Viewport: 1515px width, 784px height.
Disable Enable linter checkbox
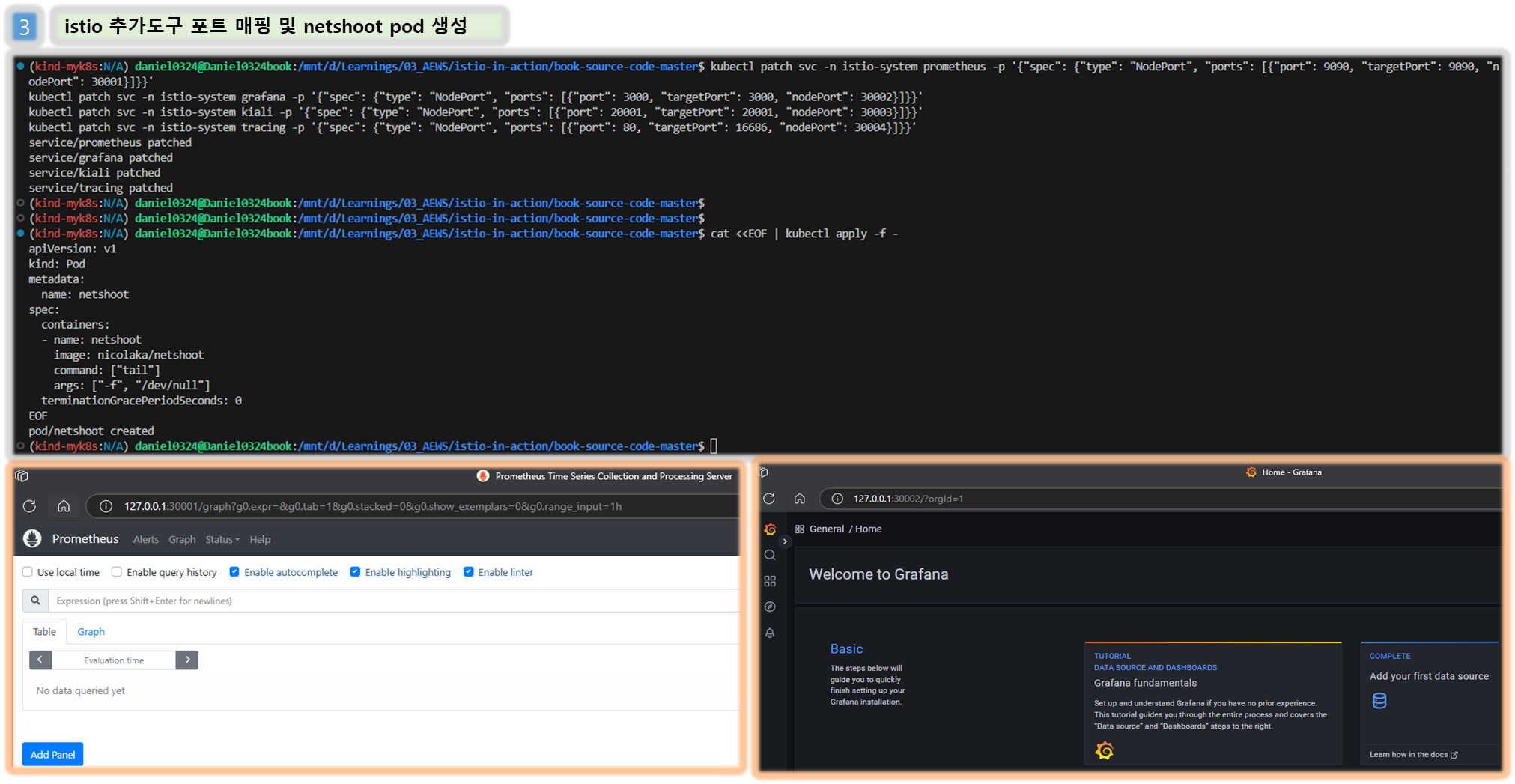pyautogui.click(x=469, y=572)
